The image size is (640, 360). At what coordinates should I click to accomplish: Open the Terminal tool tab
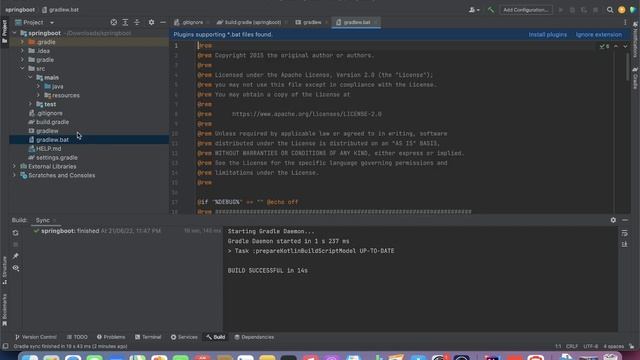[x=148, y=337]
